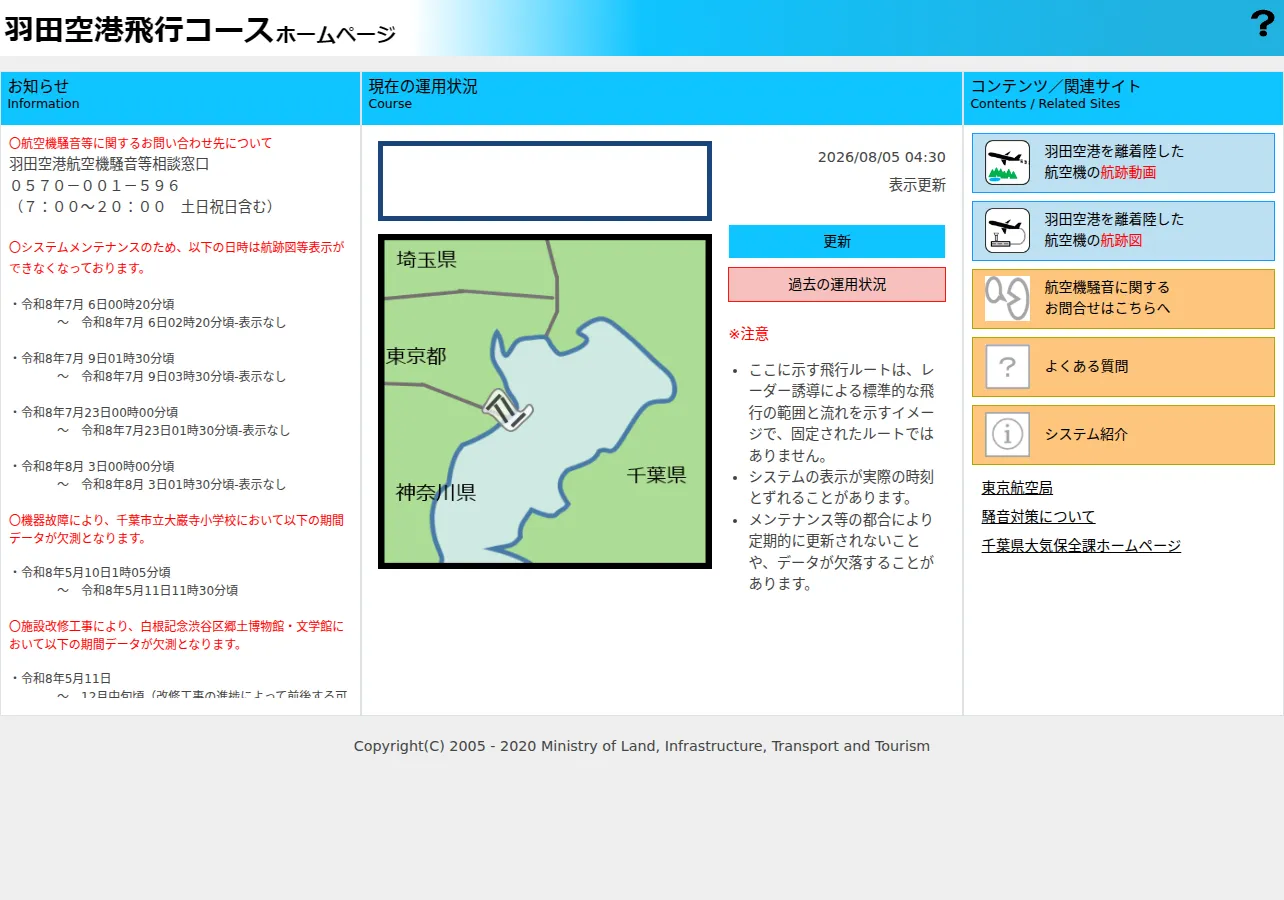Screen dimensions: 1284x900
Task: Click the empty status box above the map
Action: (x=545, y=181)
